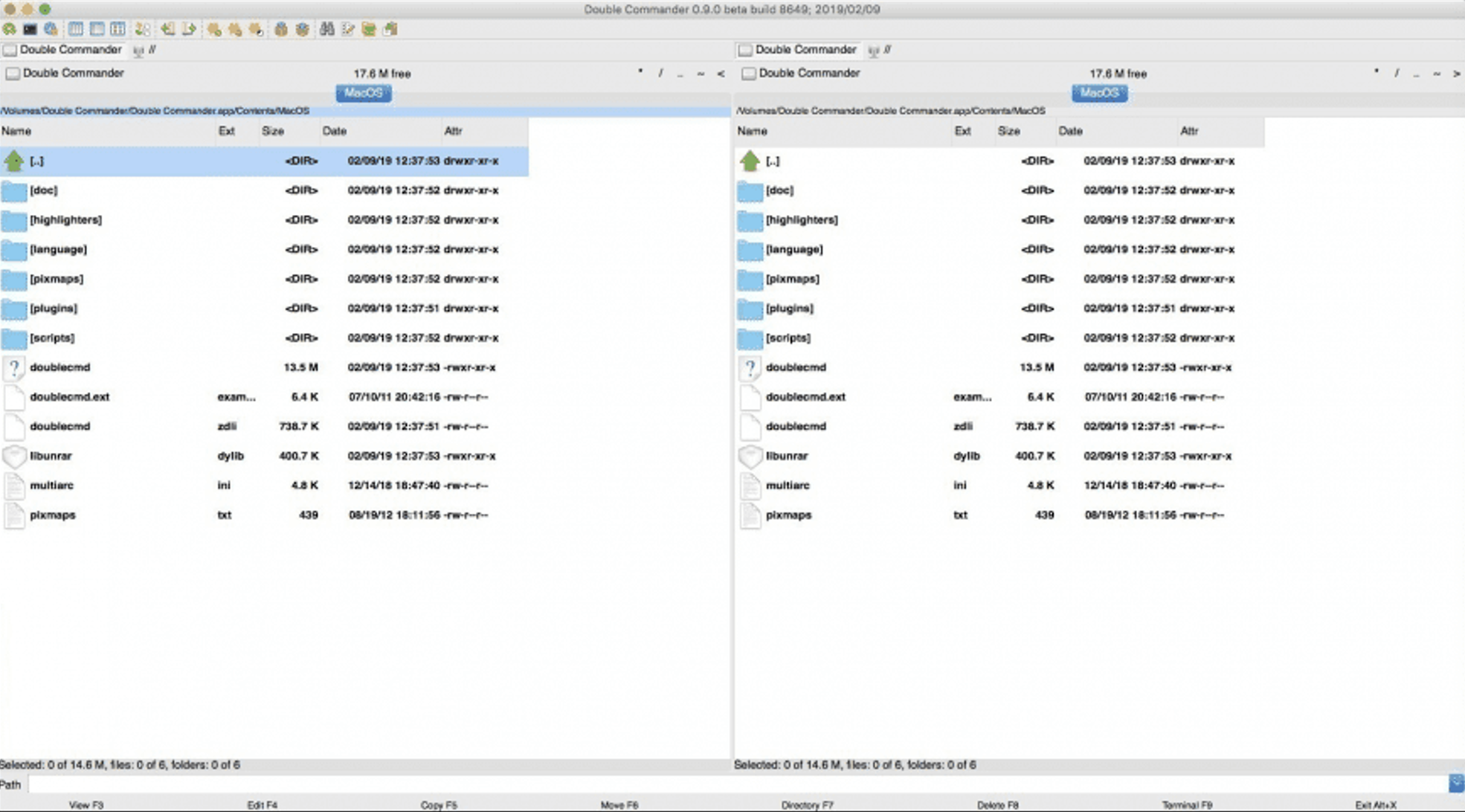1465x812 pixels.
Task: Click the question-mark icon beside doublecmd executable
Action: pyautogui.click(x=14, y=367)
